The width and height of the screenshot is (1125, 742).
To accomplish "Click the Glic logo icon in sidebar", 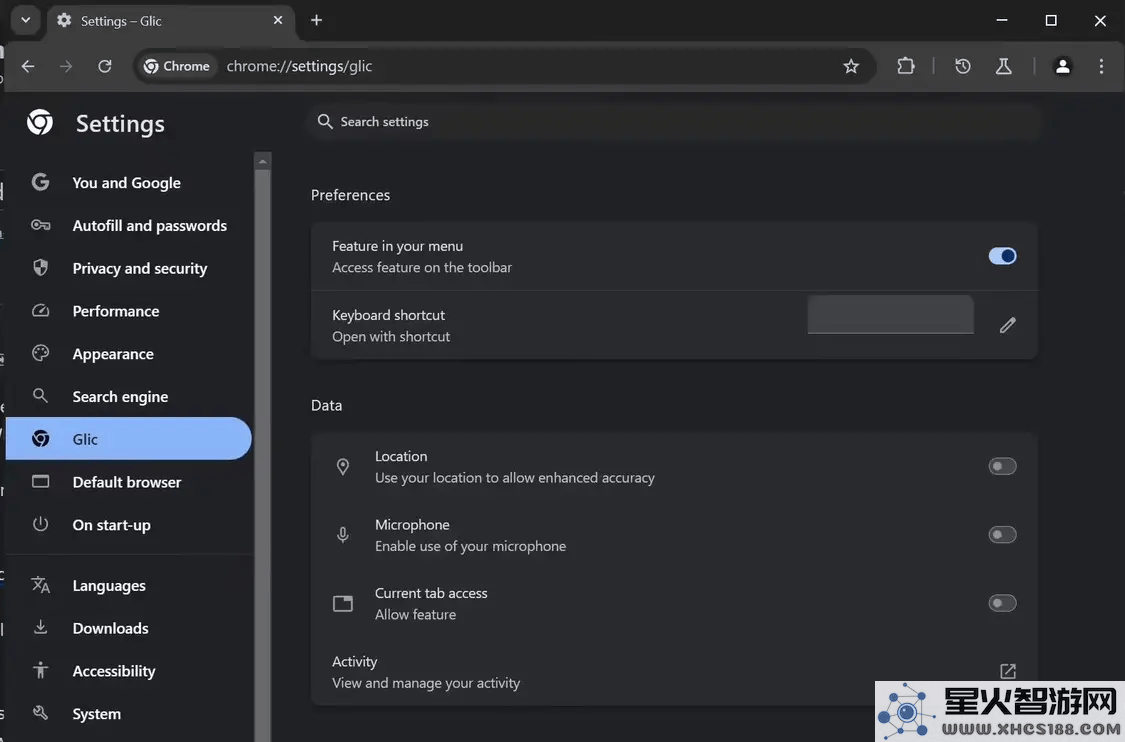I will [41, 438].
